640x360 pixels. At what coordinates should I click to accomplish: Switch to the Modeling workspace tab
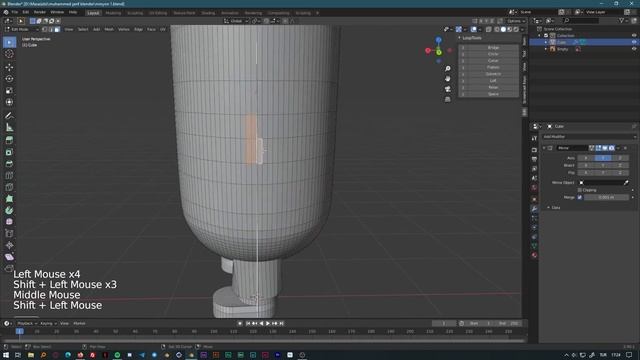click(x=113, y=13)
